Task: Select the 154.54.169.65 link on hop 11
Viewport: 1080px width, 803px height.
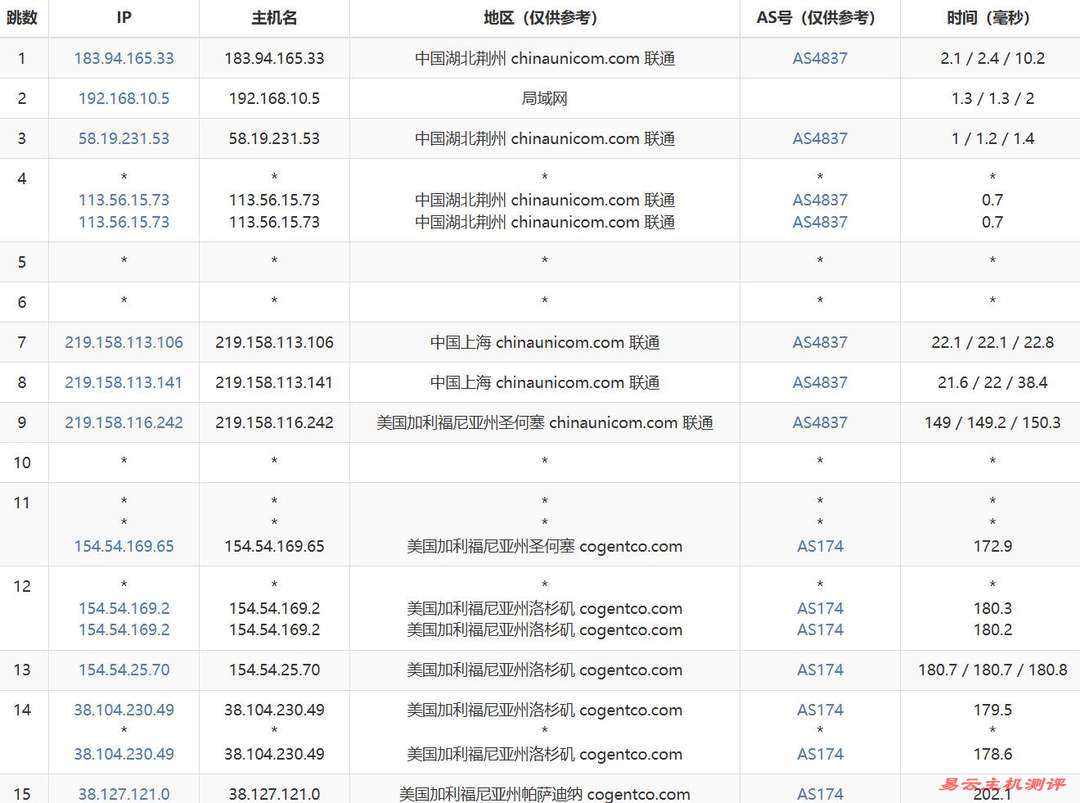Action: pos(123,546)
